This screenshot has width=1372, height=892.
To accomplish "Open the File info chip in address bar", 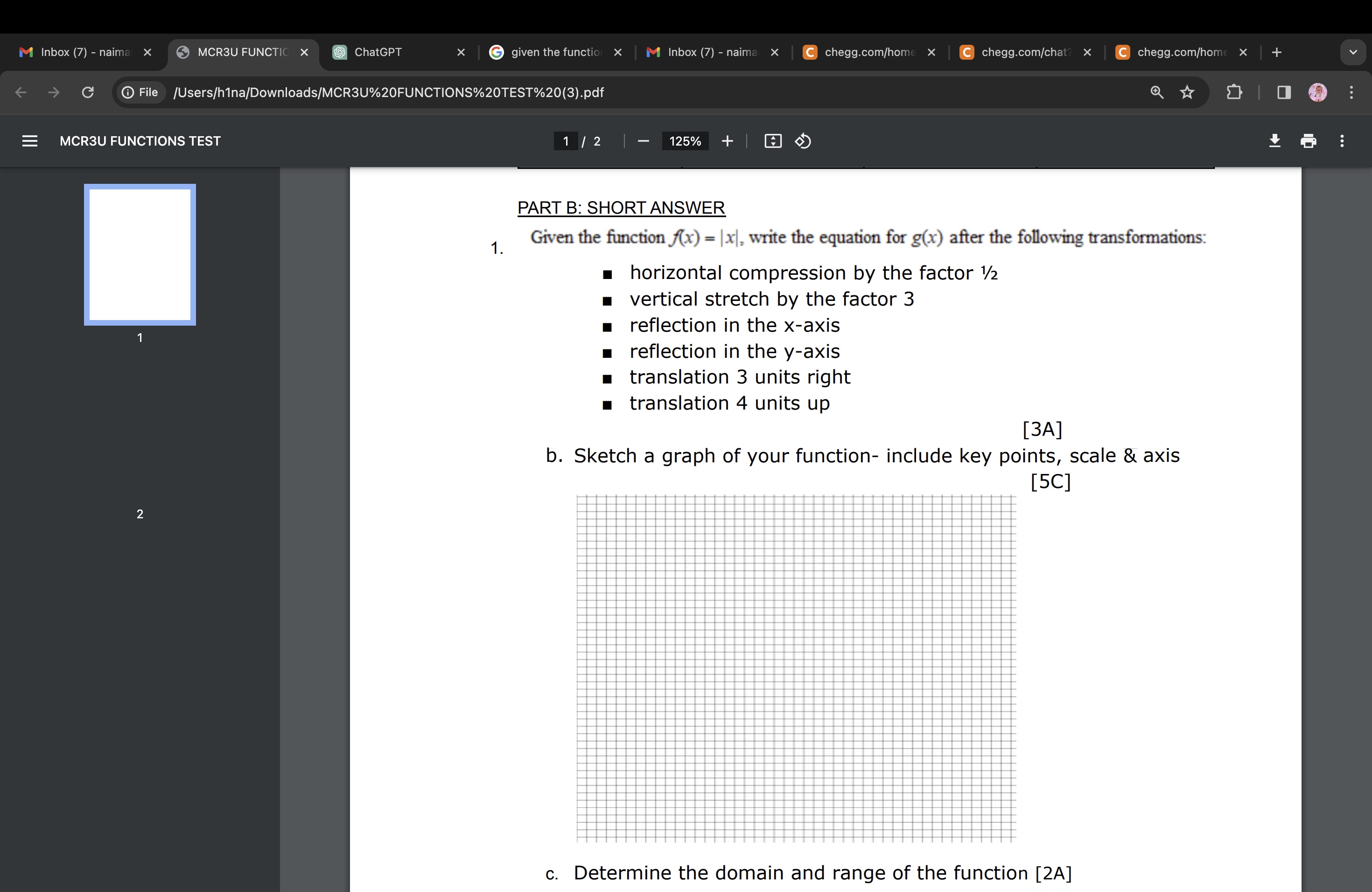I will 140,92.
